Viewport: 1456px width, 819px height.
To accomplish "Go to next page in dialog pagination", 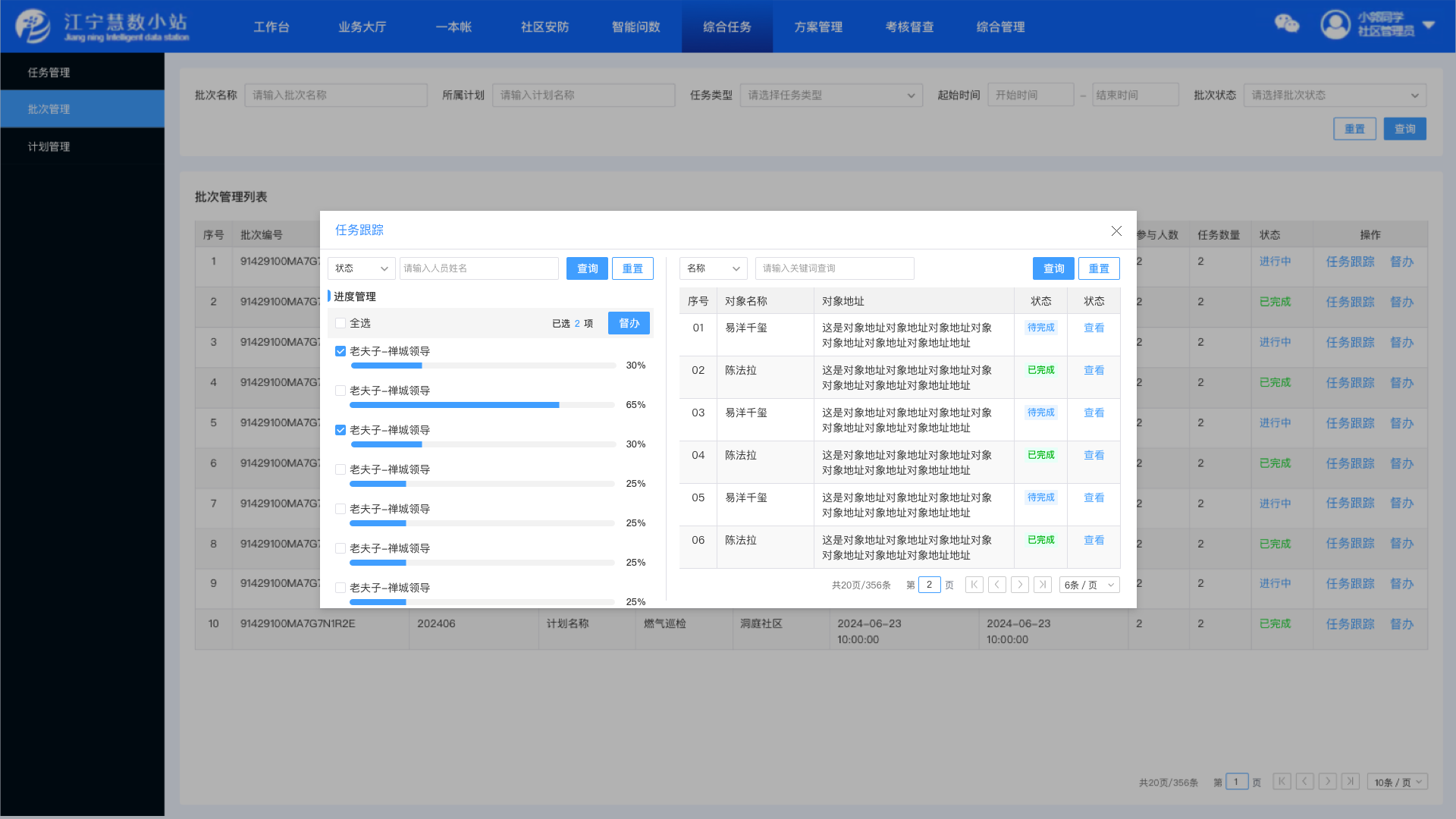I will [1020, 585].
